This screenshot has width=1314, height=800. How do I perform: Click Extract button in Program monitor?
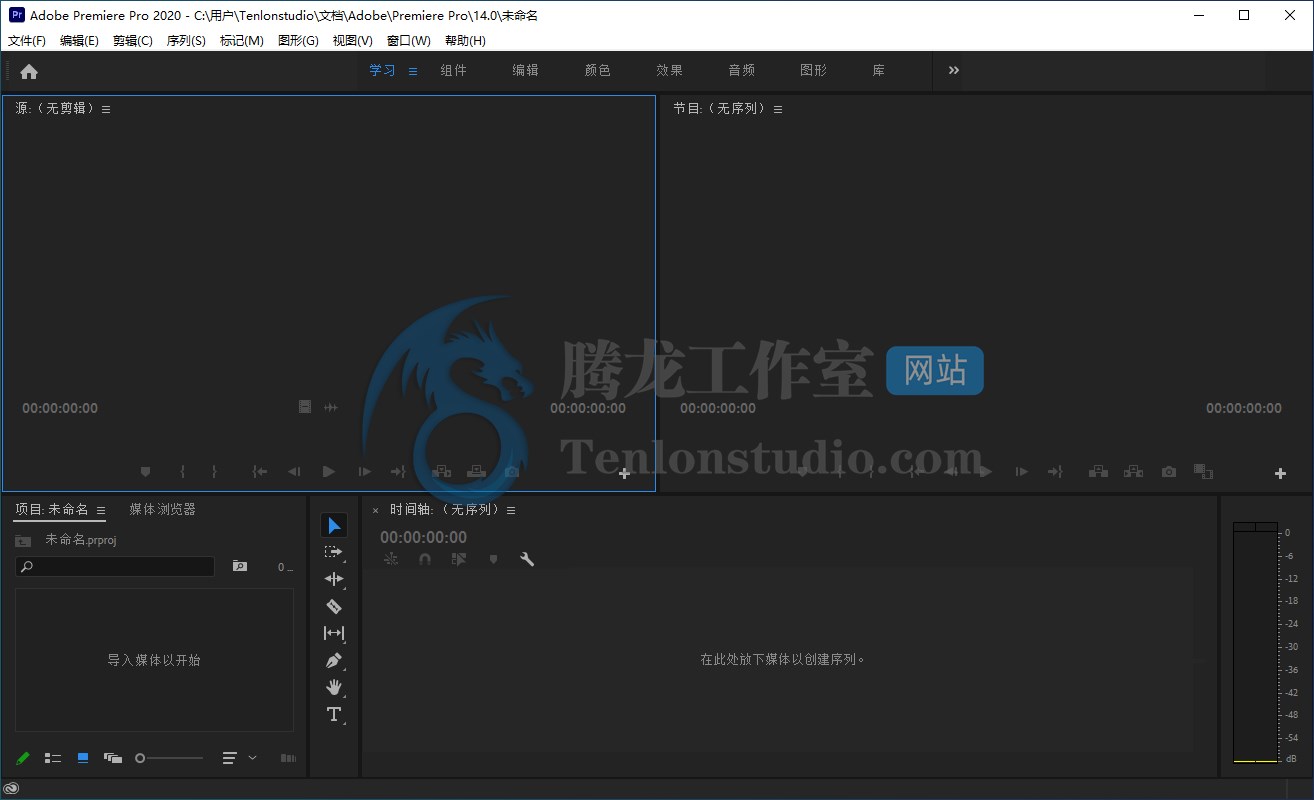[x=1133, y=471]
